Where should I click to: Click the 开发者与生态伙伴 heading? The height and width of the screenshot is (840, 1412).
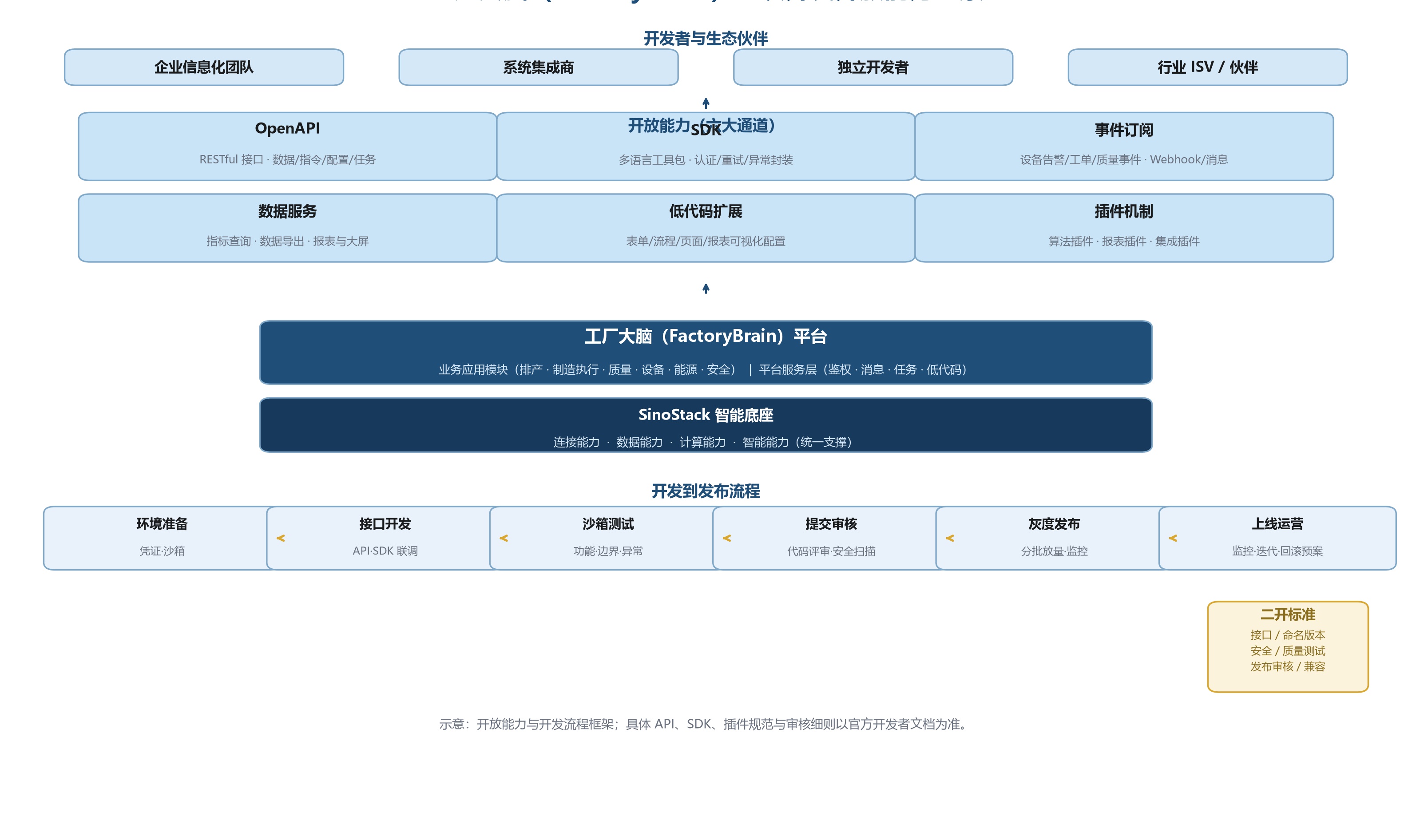point(706,38)
